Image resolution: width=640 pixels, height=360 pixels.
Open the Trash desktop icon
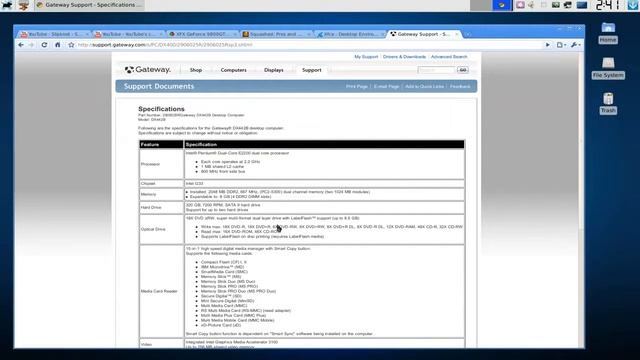point(608,104)
